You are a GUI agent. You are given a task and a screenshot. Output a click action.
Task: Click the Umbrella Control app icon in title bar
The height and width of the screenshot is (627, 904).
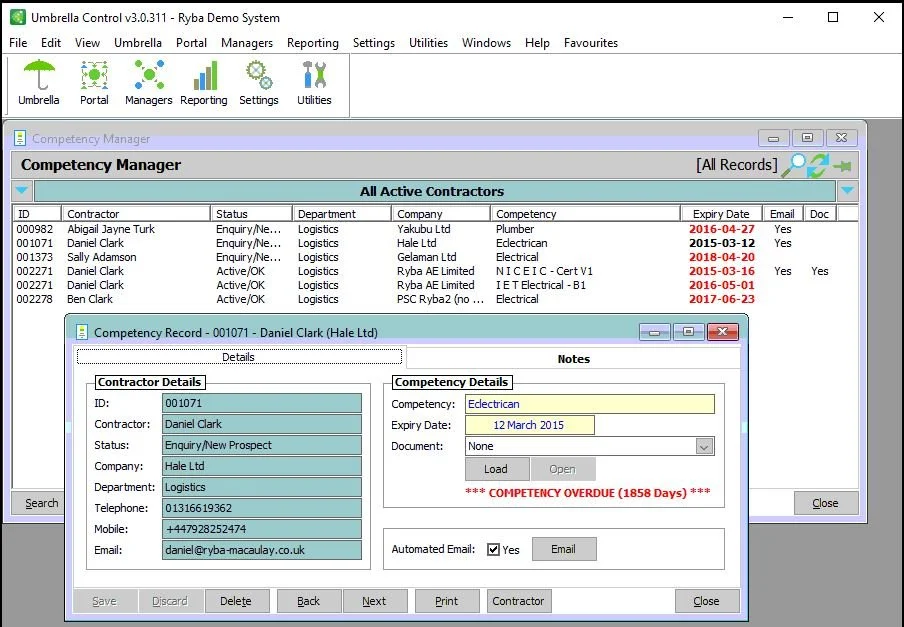[x=18, y=17]
